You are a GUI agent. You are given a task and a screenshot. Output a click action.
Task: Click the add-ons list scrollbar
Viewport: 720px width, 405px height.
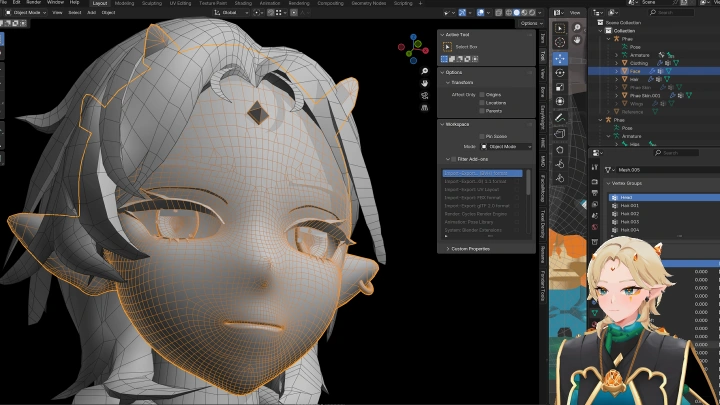[x=528, y=181]
